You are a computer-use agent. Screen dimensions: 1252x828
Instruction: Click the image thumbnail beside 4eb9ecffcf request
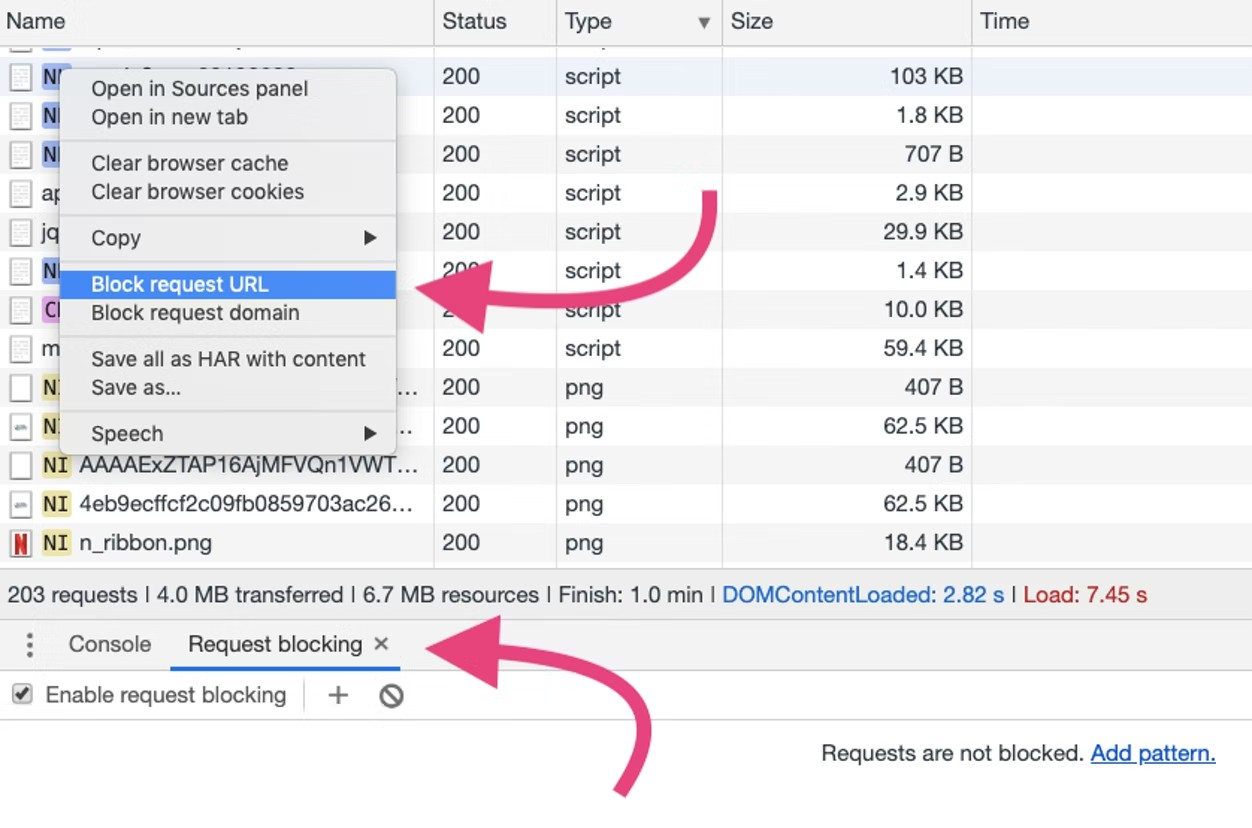[20, 504]
